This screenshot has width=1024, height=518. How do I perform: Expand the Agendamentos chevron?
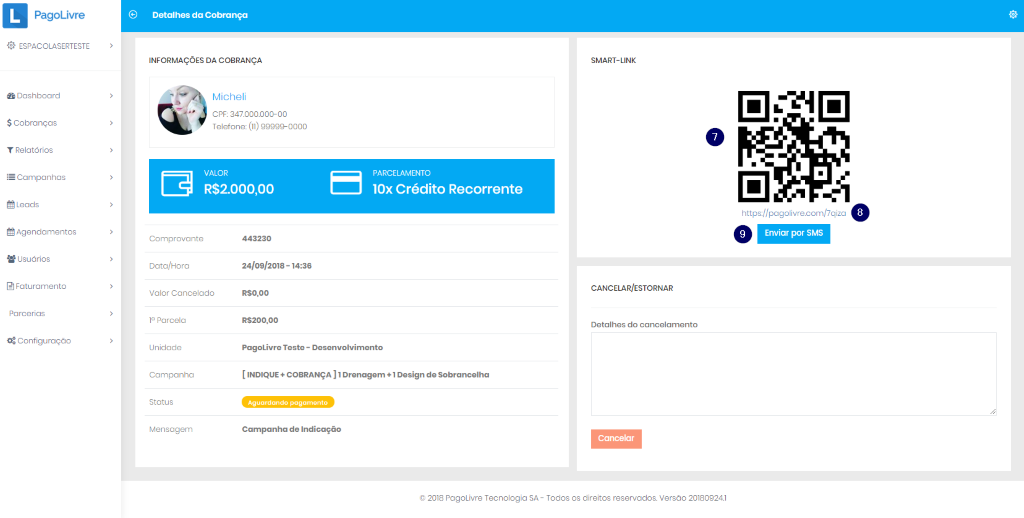tap(112, 232)
